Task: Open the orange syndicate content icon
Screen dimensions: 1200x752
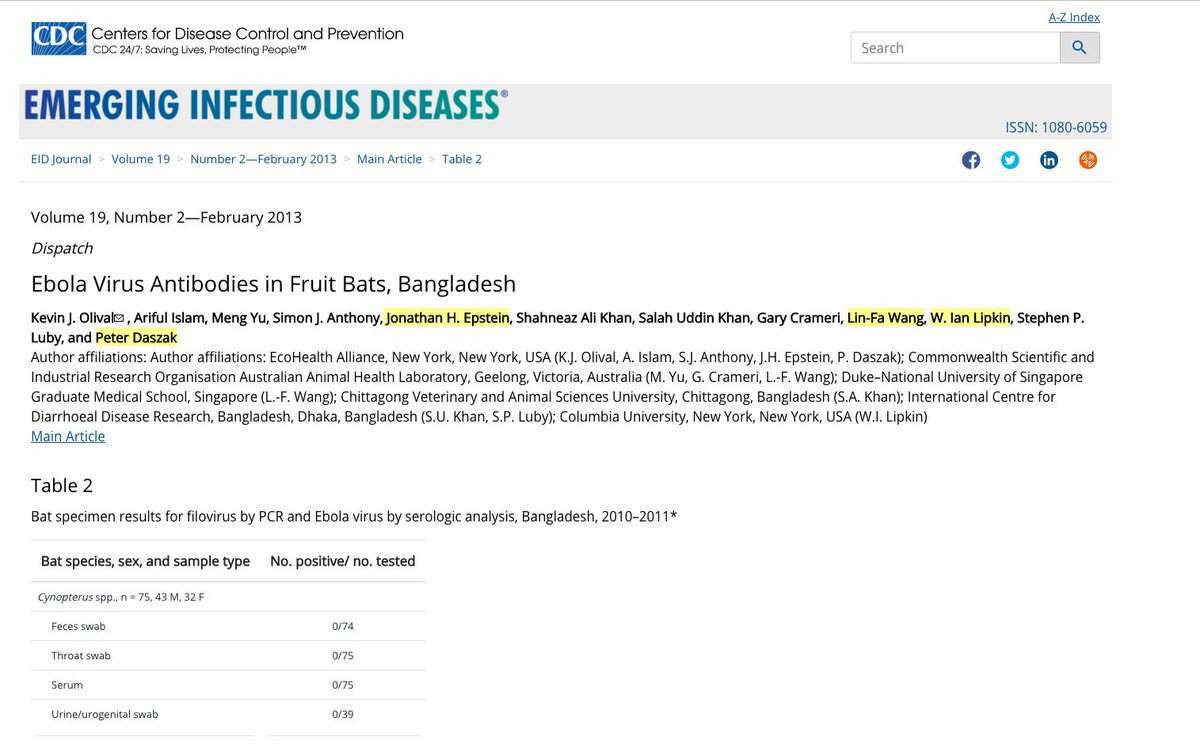Action: coord(1088,160)
